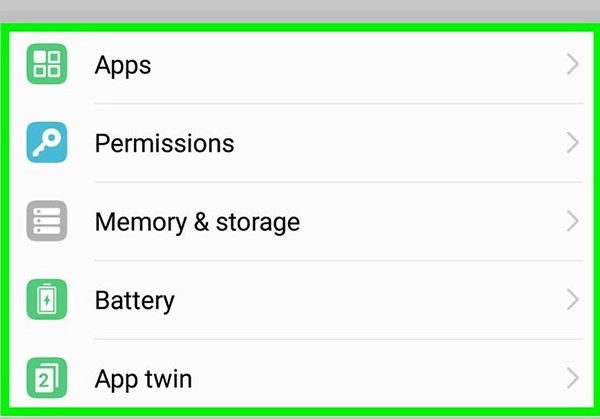
Task: Tap the blue Permissions key icon
Action: click(x=46, y=143)
